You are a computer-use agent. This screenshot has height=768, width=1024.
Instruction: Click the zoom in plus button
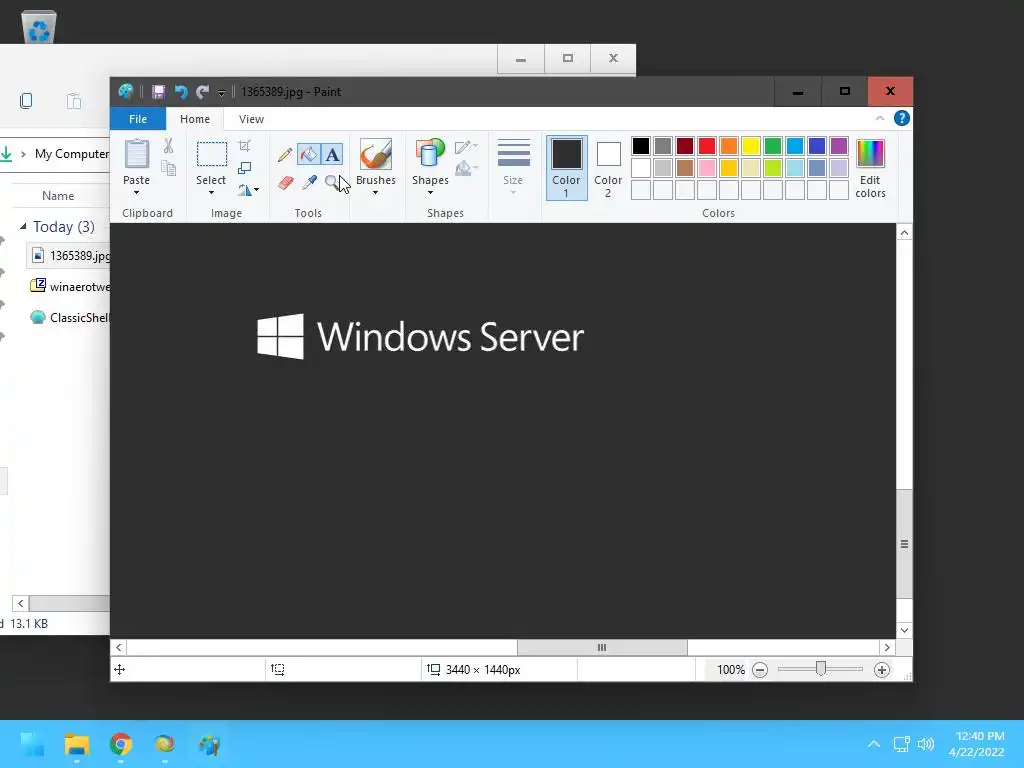coord(882,670)
